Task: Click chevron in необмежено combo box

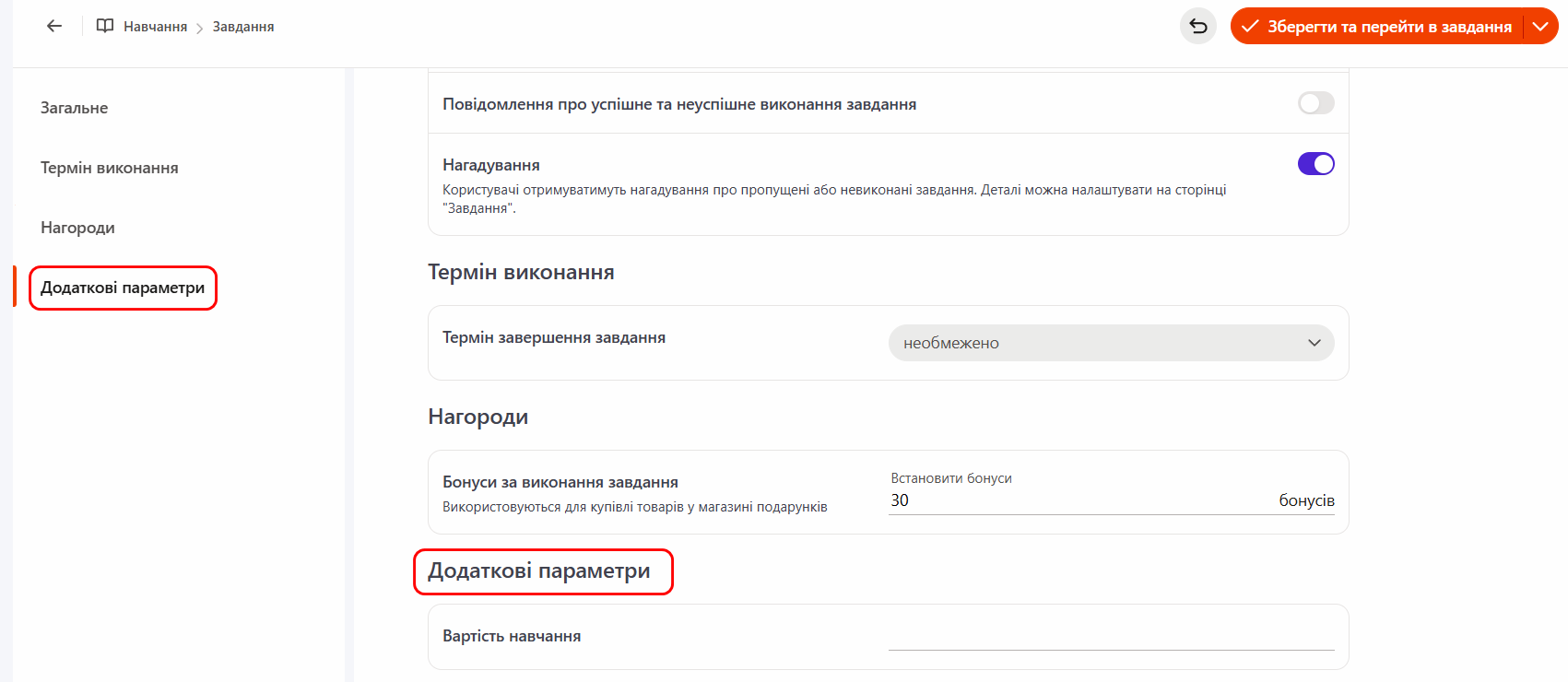Action: tap(1314, 343)
